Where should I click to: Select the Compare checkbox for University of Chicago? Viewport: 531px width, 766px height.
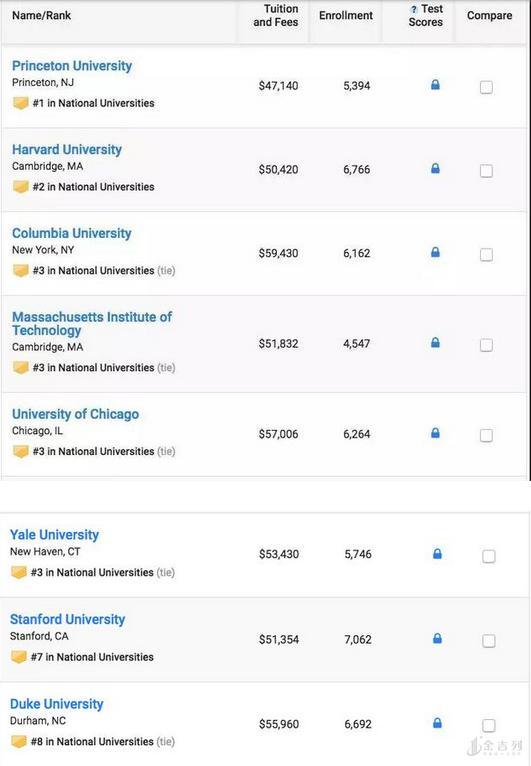[x=486, y=435]
